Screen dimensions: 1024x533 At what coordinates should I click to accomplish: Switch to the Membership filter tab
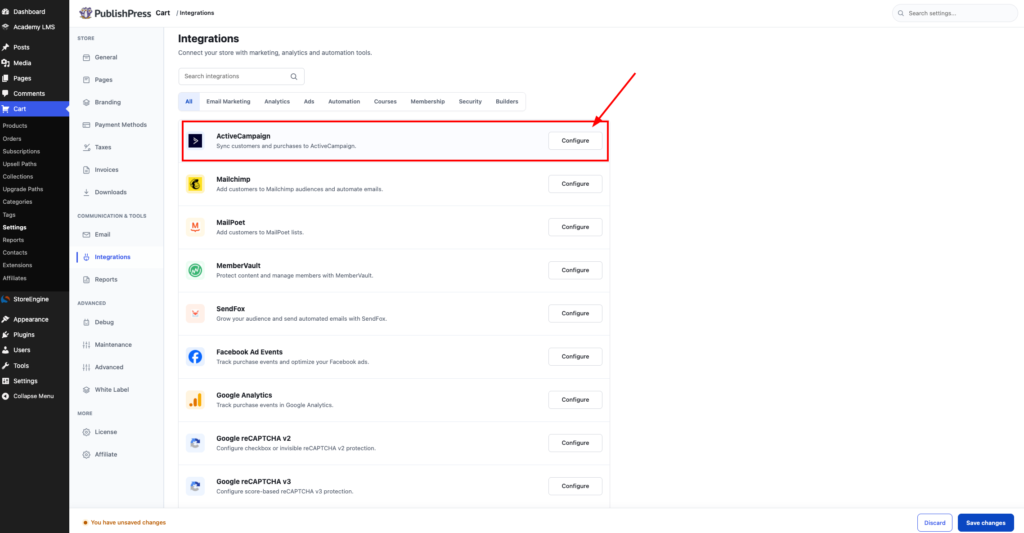(x=428, y=101)
